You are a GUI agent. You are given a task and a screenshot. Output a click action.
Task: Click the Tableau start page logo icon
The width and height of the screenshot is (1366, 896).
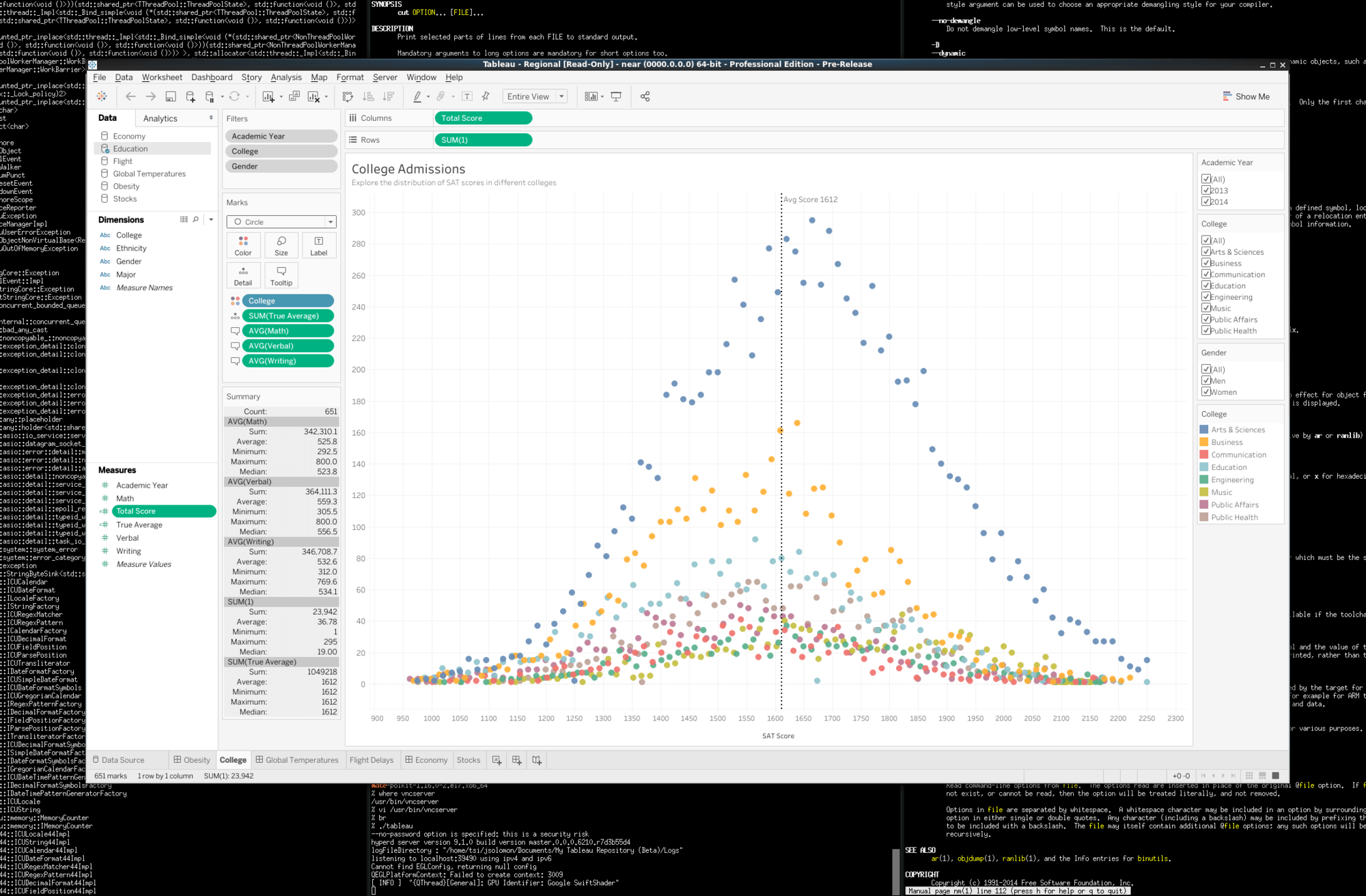(102, 96)
